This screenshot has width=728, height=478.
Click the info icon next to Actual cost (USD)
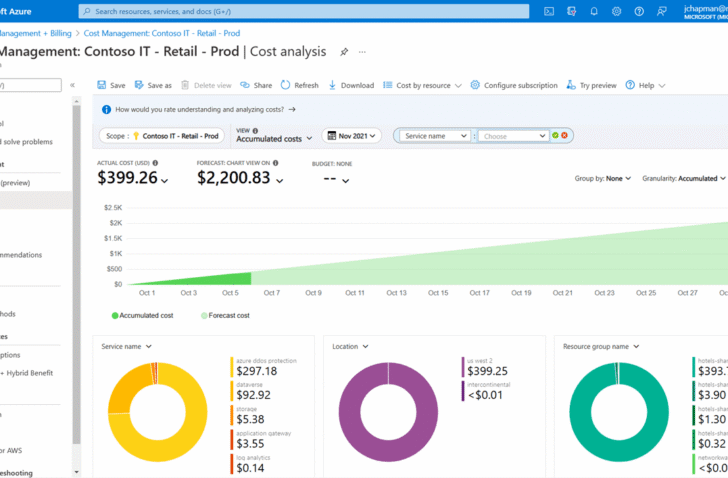point(155,163)
